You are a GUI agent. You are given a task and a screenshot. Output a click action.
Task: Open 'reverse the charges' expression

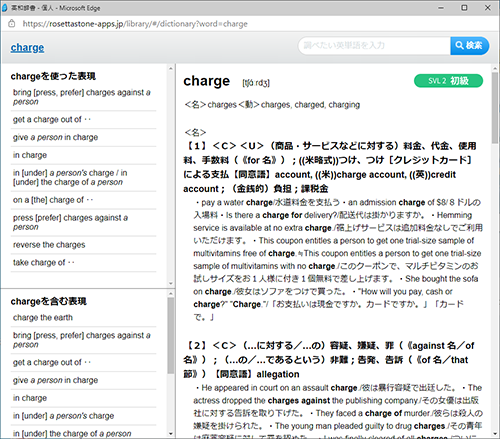point(83,245)
